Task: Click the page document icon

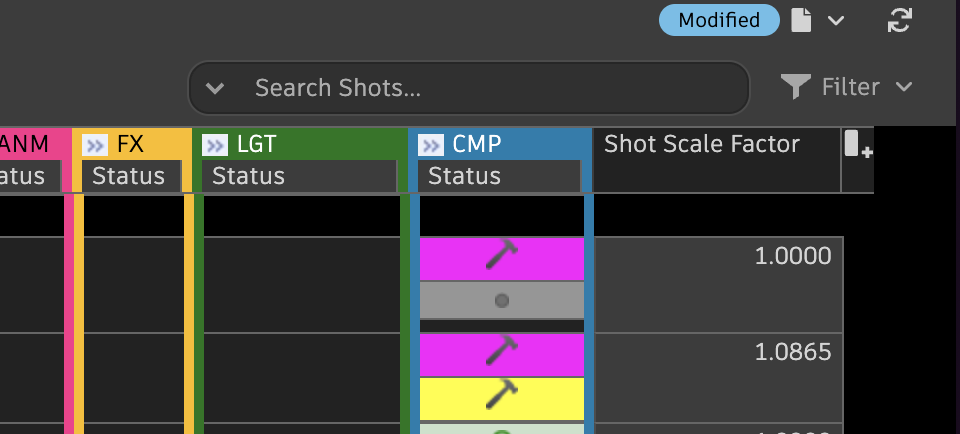Action: tap(801, 20)
